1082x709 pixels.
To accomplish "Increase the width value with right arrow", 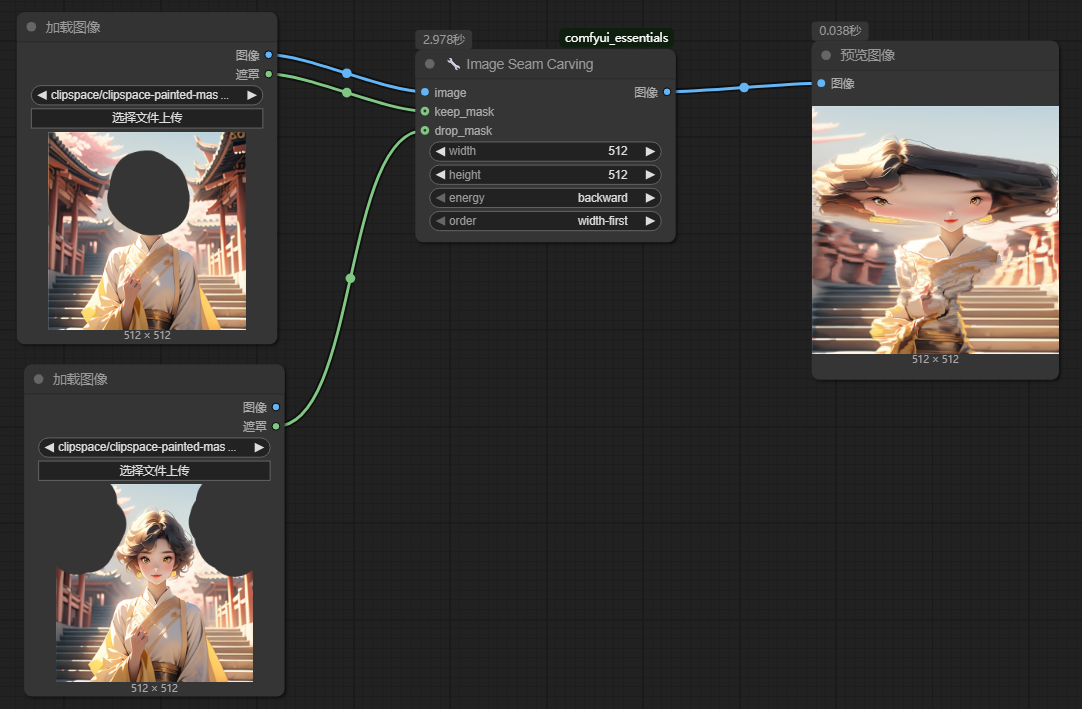I will 650,151.
